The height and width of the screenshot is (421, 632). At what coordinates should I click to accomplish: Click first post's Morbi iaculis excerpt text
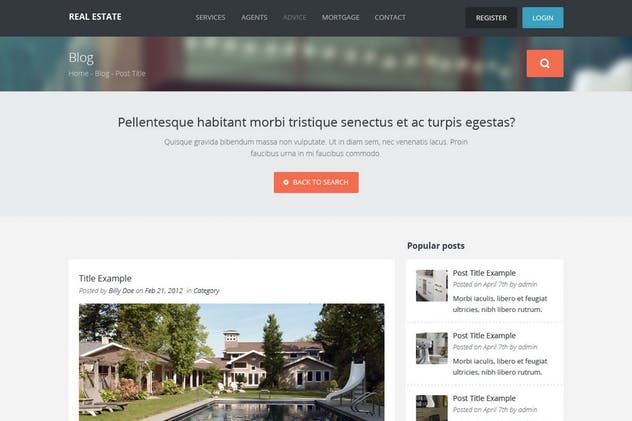[x=500, y=304]
